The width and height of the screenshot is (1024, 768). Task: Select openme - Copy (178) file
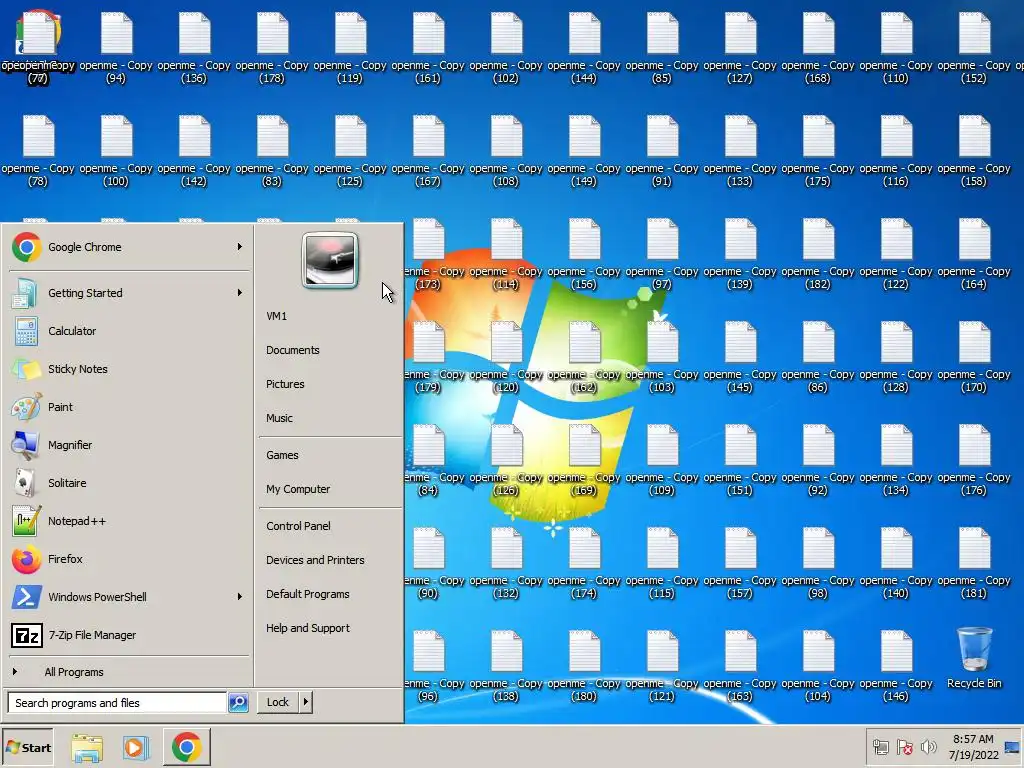272,49
